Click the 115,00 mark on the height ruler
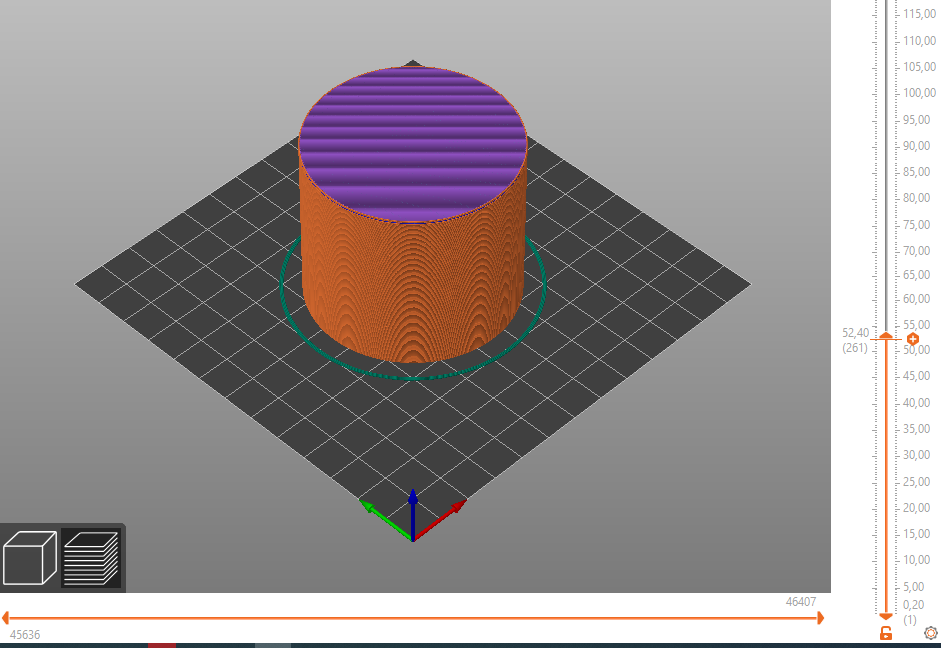941x648 pixels. coord(919,13)
